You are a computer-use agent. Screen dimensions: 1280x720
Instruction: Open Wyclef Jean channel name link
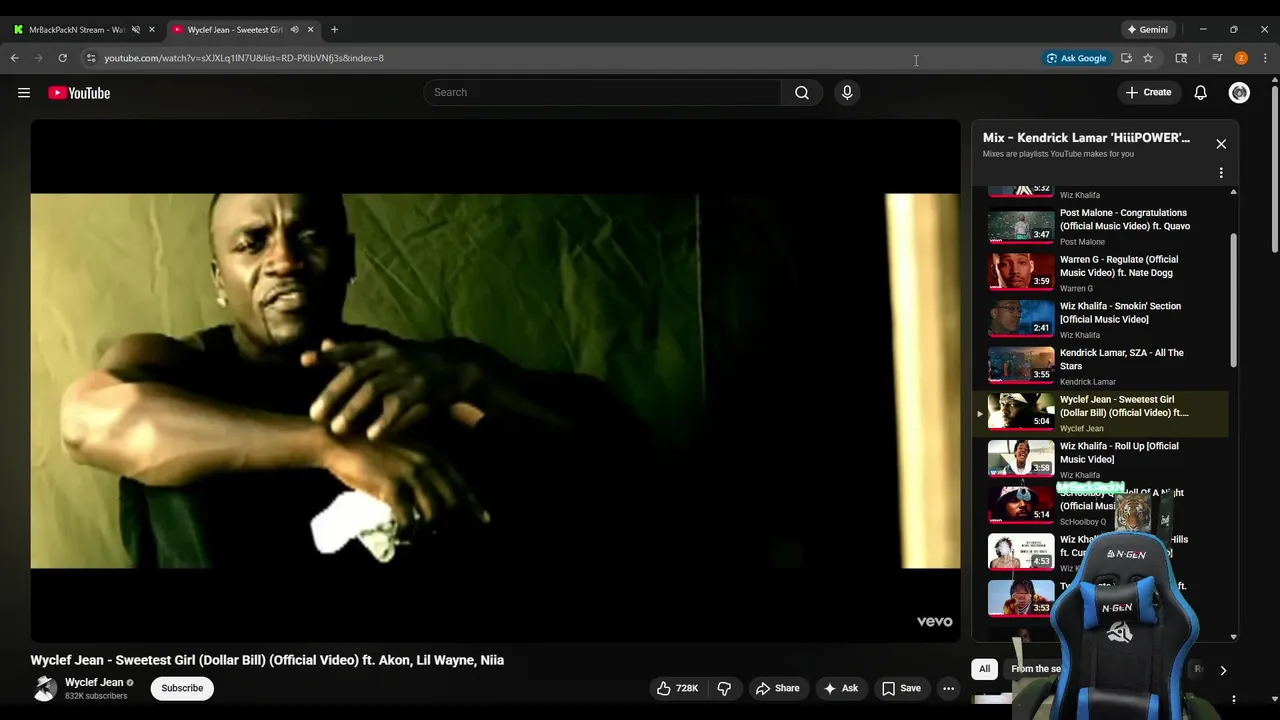tap(94, 682)
